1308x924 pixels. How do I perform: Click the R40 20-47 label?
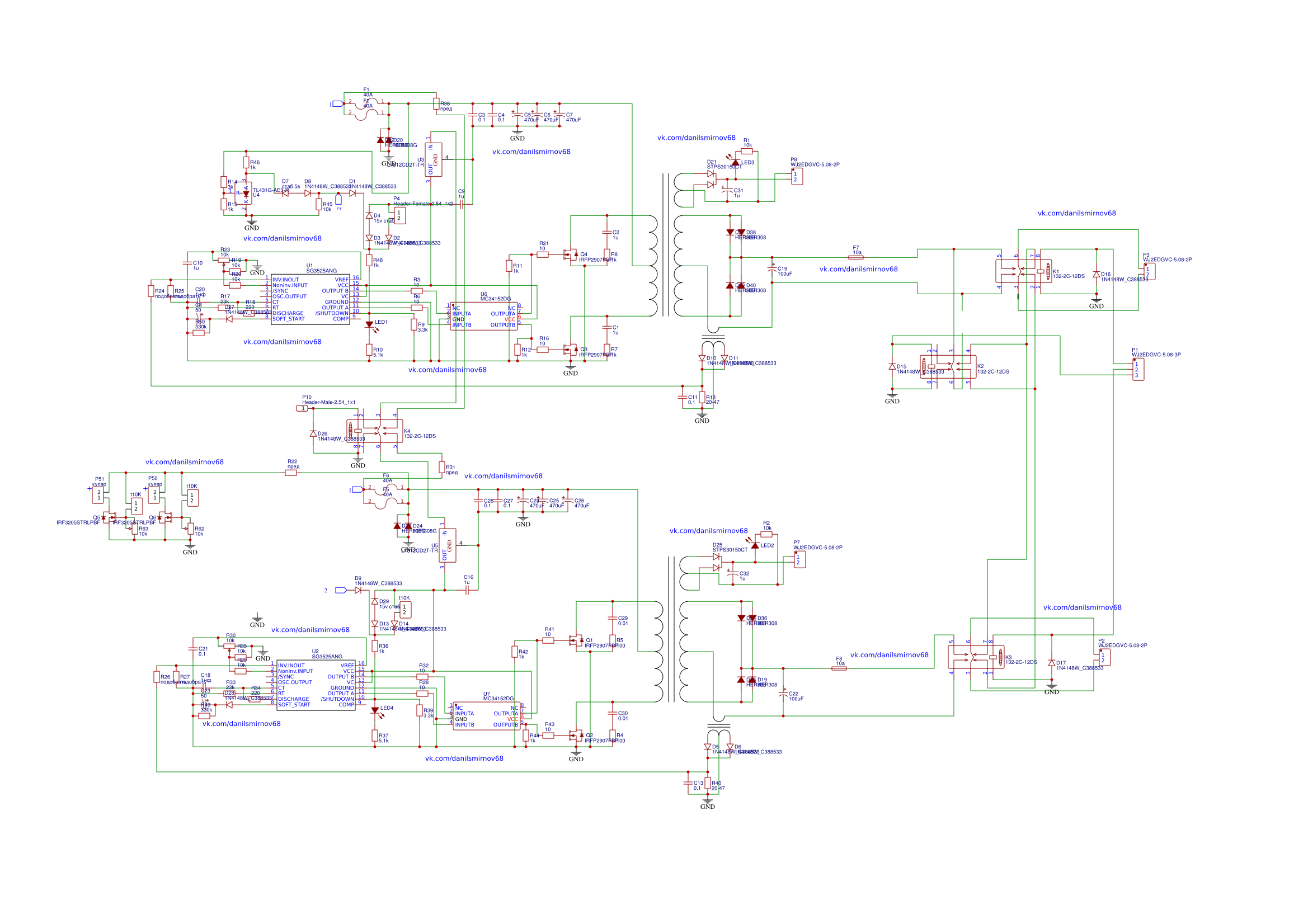coord(718,786)
